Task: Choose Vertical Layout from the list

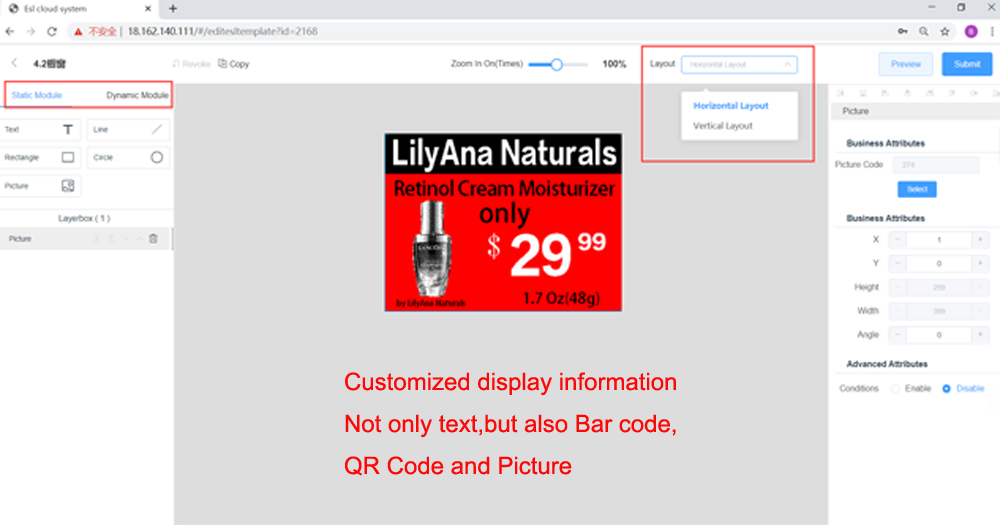Action: click(723, 126)
